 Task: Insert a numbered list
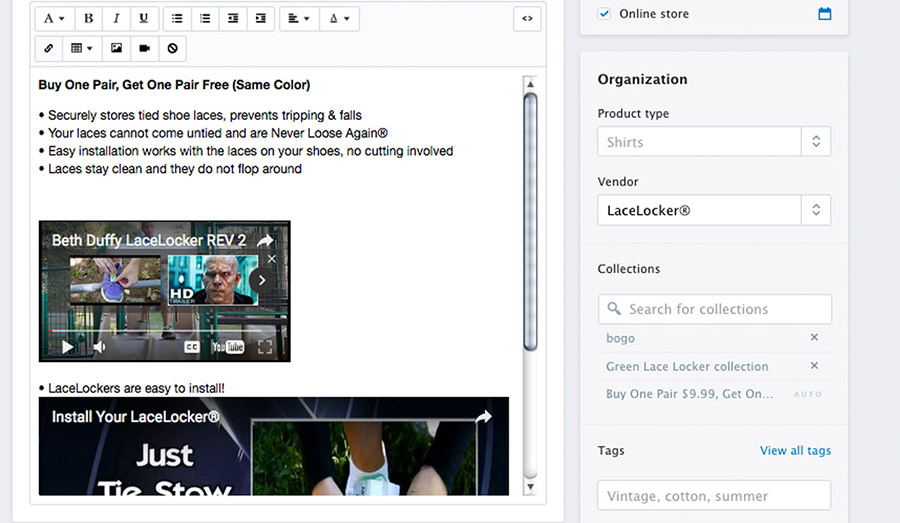click(x=205, y=19)
